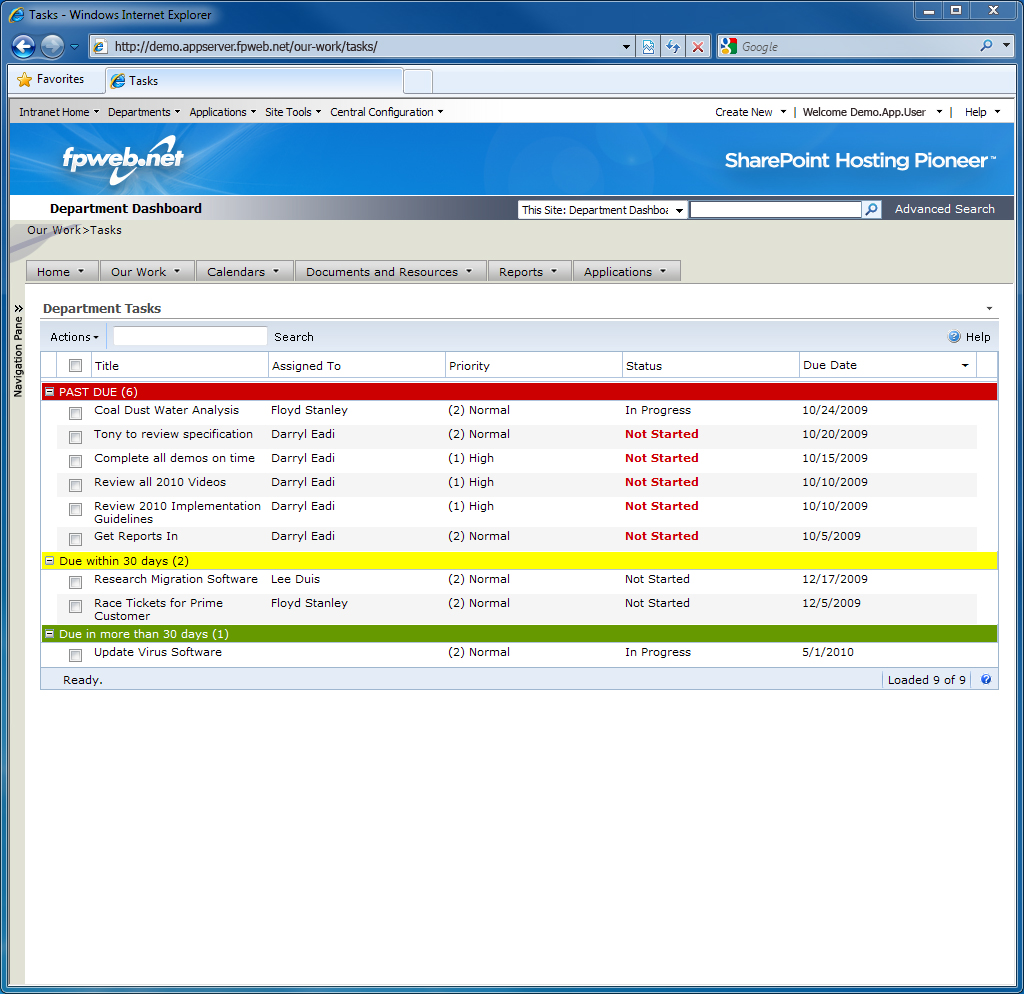
Task: Click the Favorites star icon
Action: (x=25, y=80)
